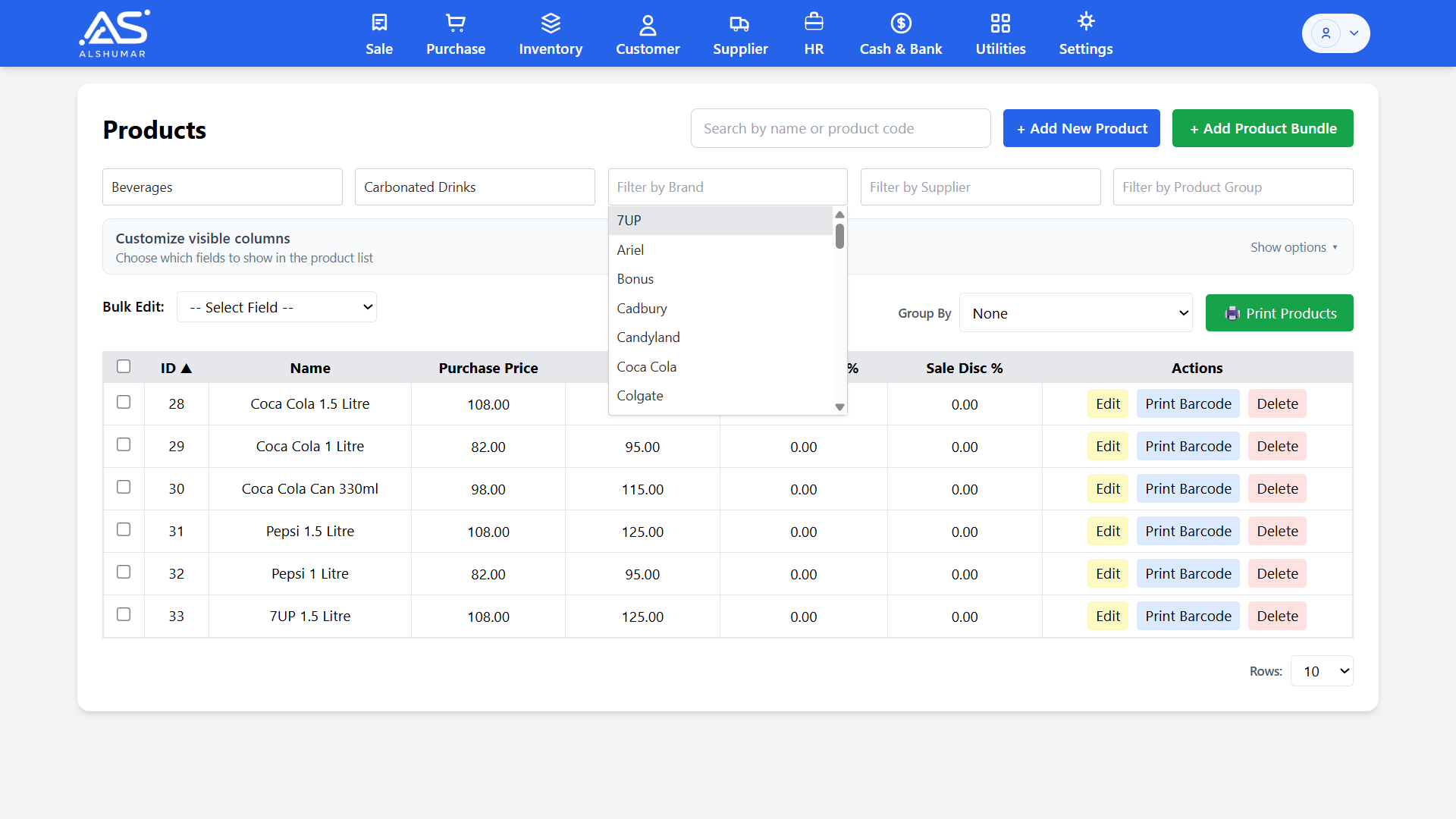Open the Utilities grid icon
1456x819 pixels.
pyautogui.click(x=1000, y=24)
